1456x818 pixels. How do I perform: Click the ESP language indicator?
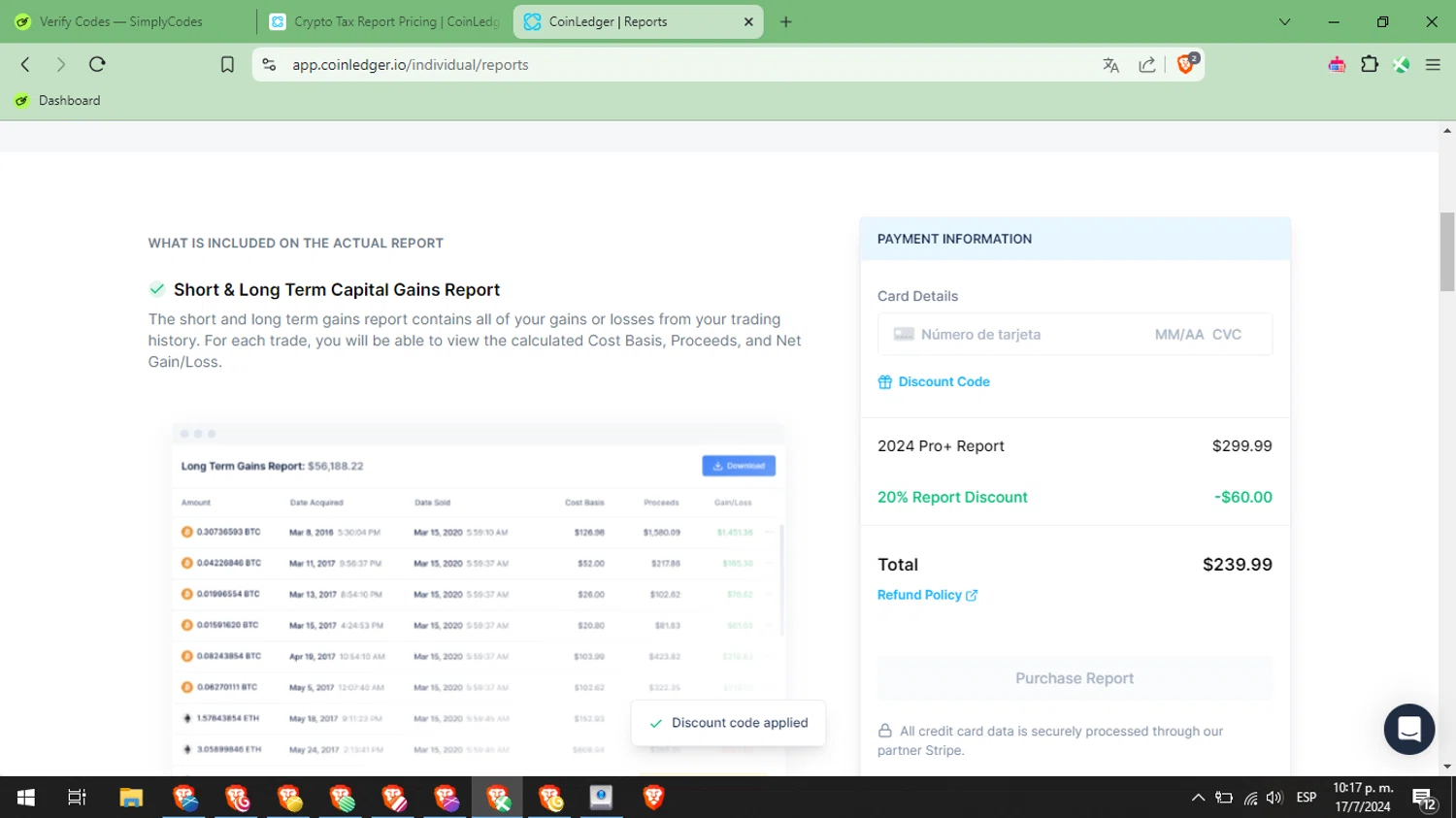1307,798
